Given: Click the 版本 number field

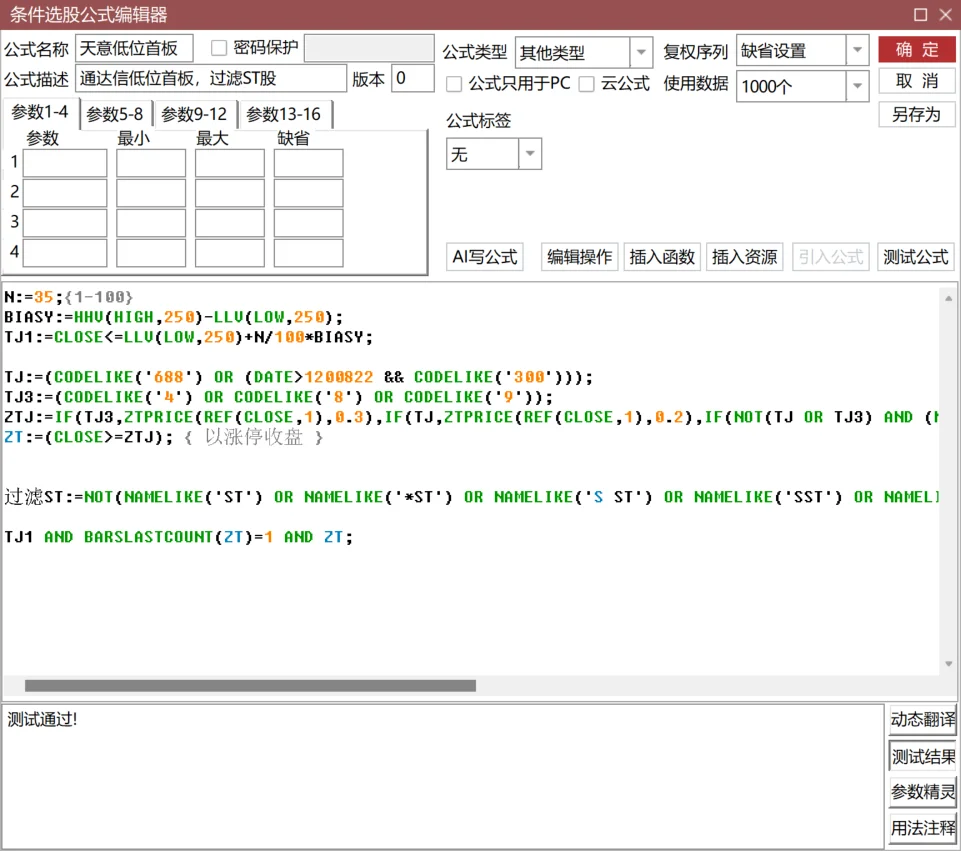Looking at the screenshot, I should (412, 78).
